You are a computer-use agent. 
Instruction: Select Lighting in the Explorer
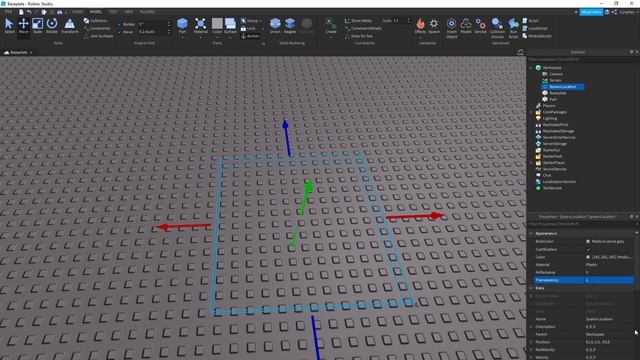(550, 118)
